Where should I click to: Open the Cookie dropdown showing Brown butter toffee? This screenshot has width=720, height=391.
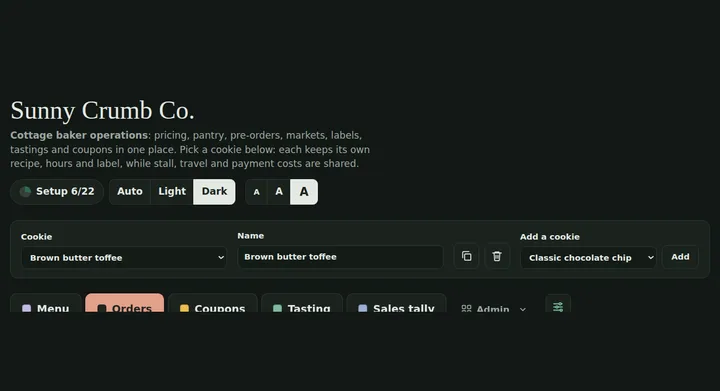tap(124, 257)
